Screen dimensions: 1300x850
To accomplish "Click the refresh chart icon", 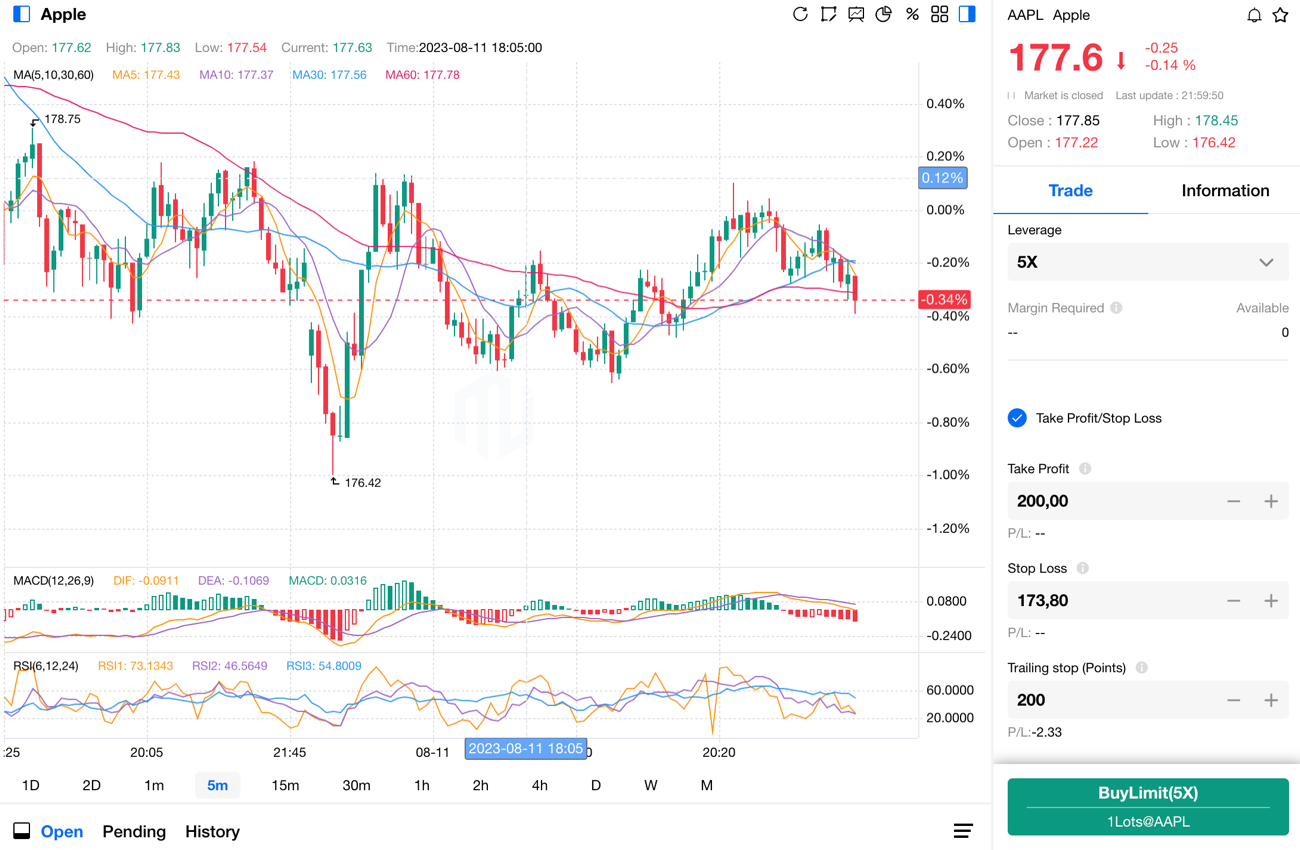I will tap(800, 15).
